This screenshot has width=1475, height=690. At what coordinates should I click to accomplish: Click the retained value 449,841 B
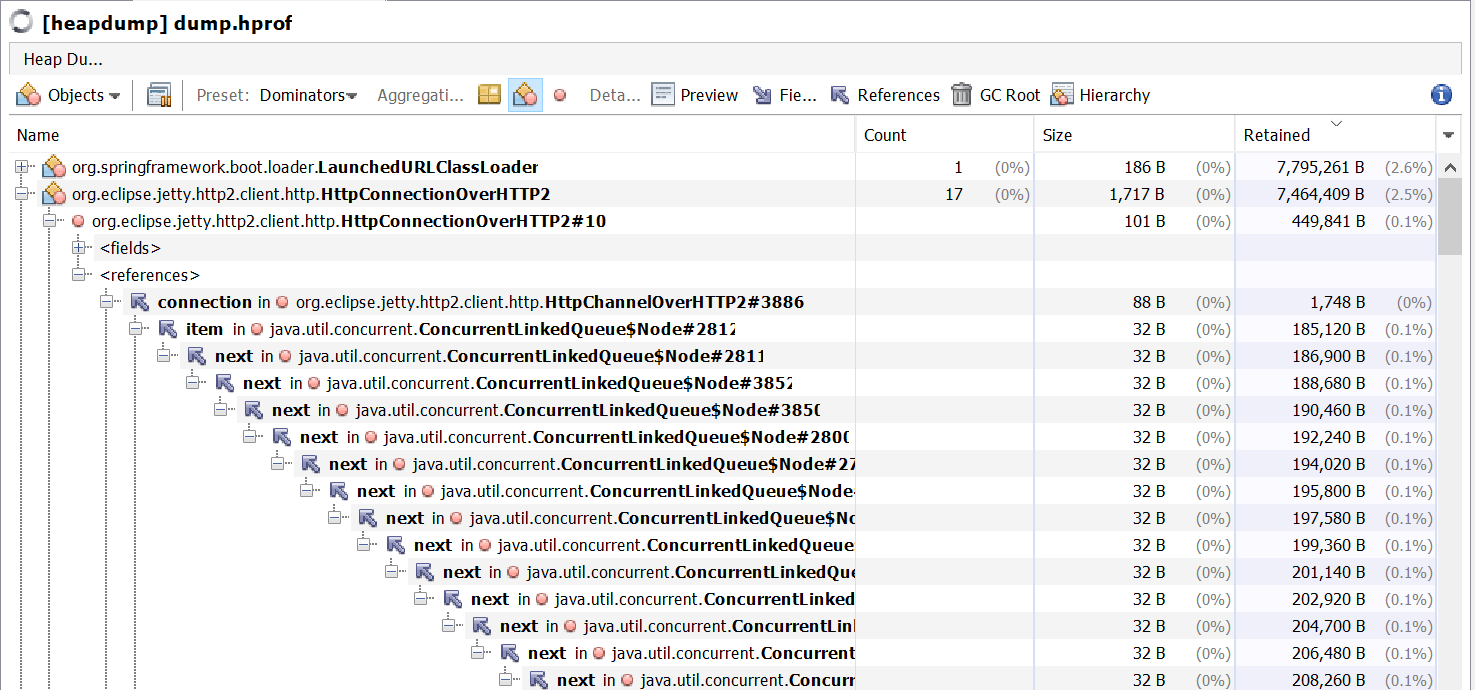pos(1328,221)
